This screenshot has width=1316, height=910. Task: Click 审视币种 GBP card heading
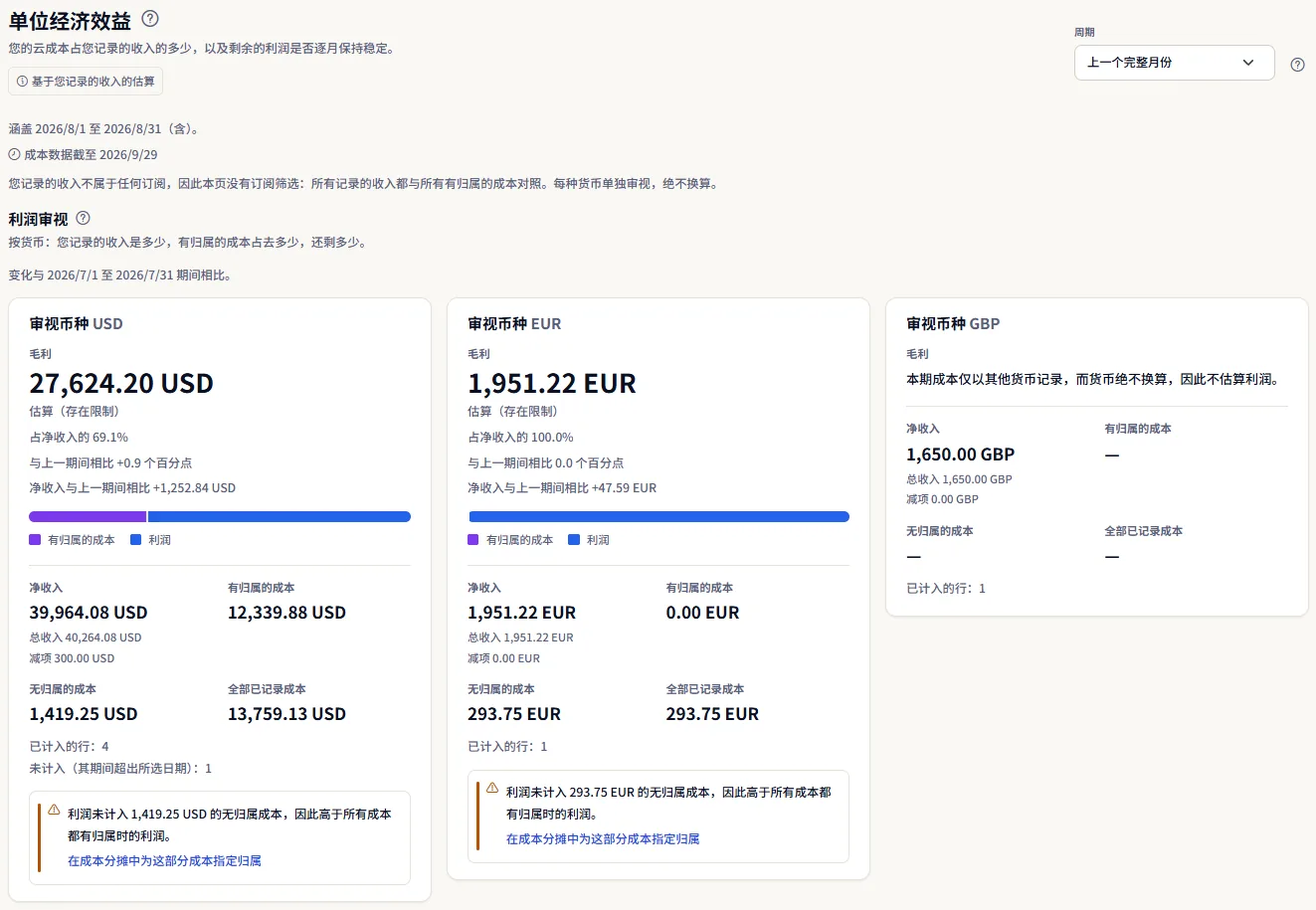953,324
